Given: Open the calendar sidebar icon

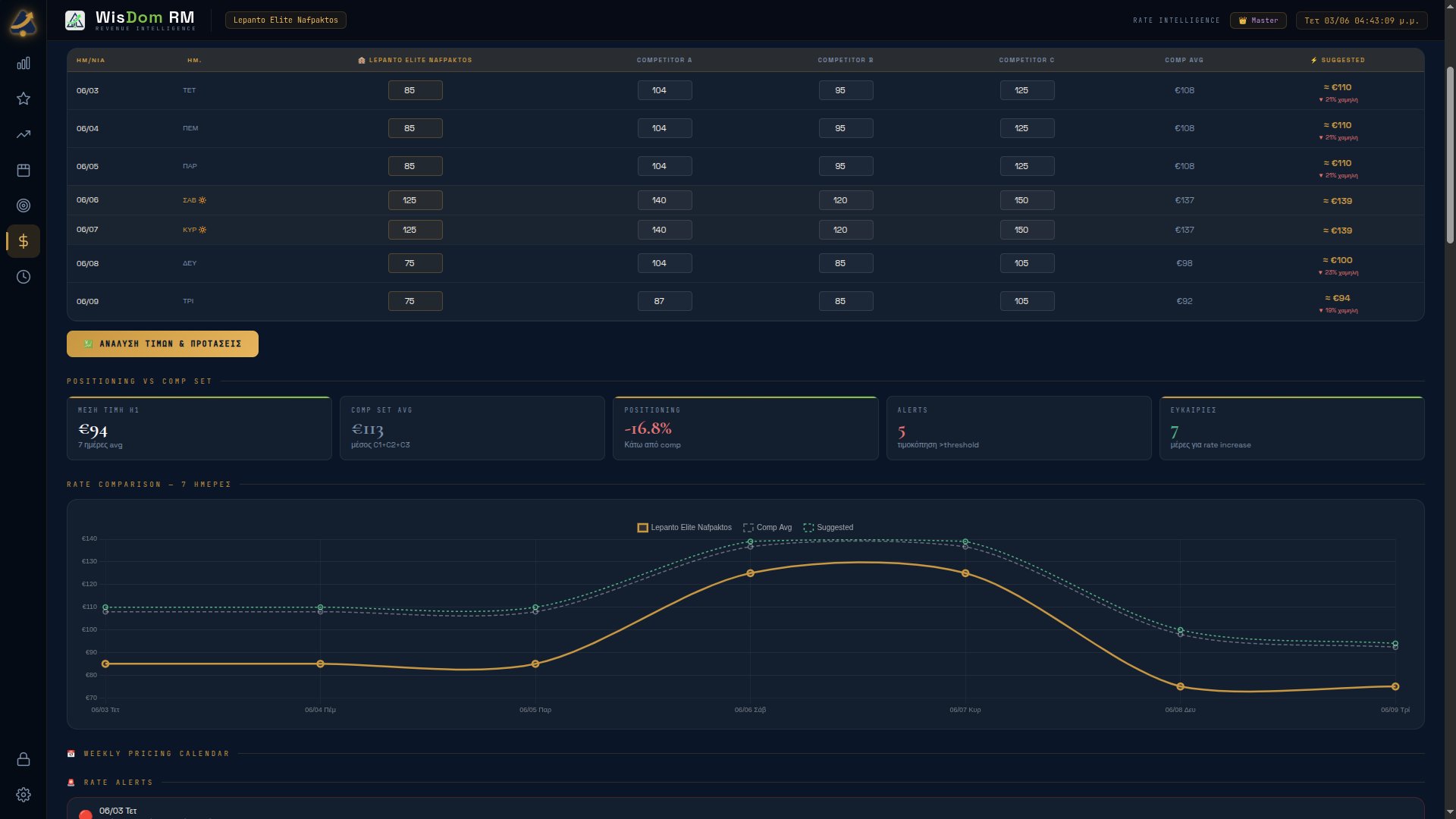Looking at the screenshot, I should (x=24, y=170).
